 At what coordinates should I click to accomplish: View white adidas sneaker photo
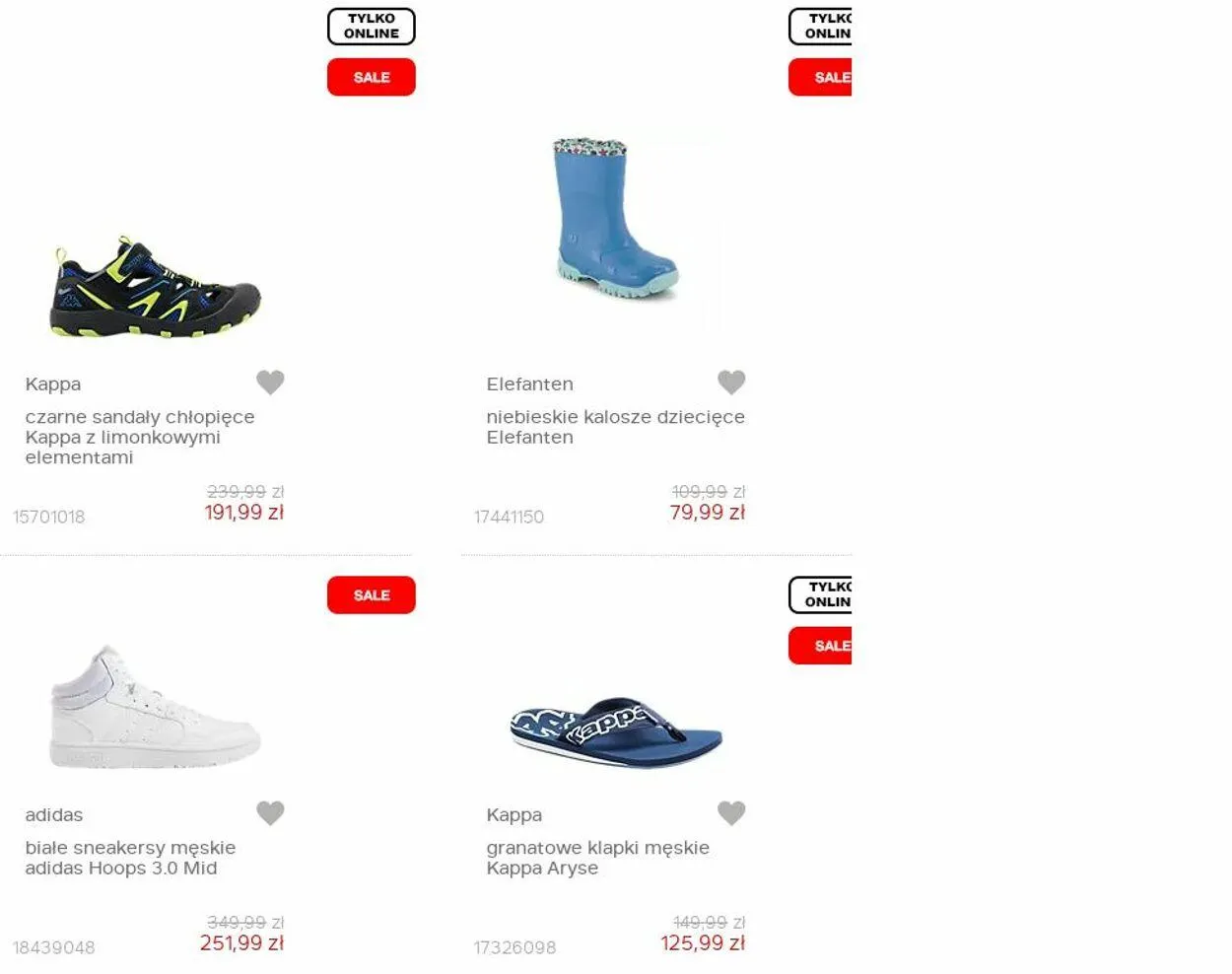tap(156, 707)
